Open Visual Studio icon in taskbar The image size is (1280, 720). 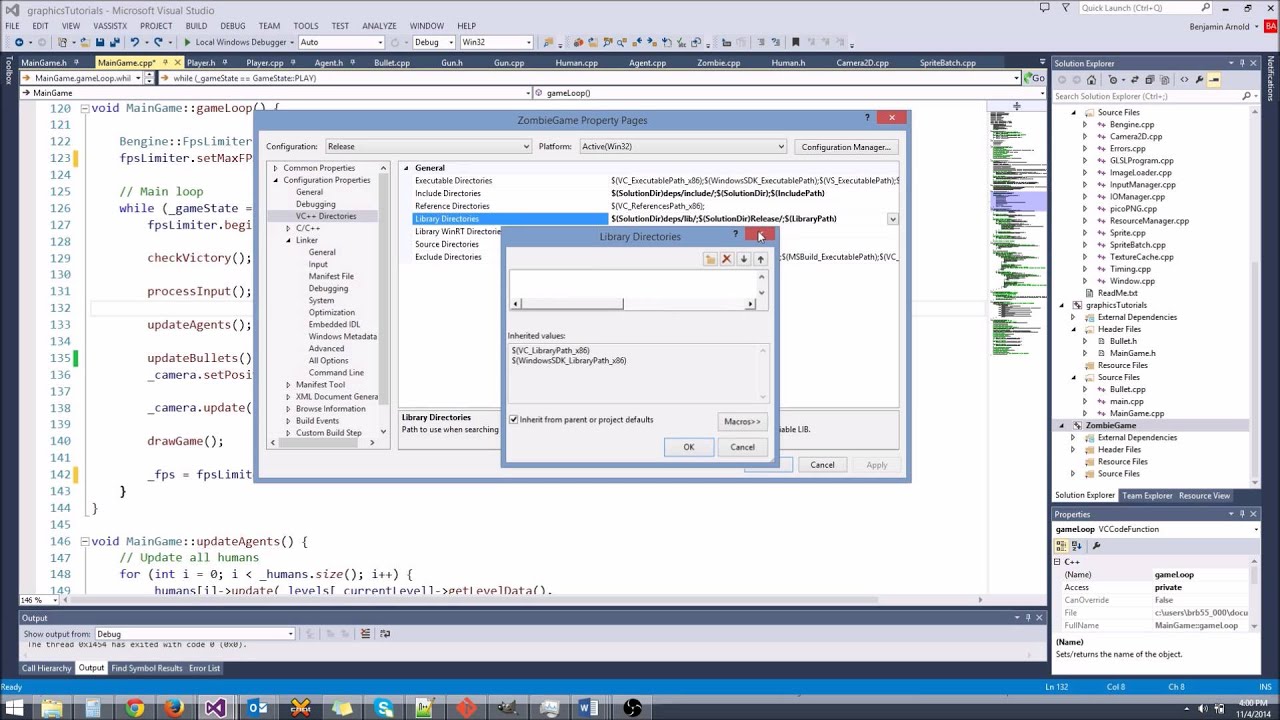216,708
